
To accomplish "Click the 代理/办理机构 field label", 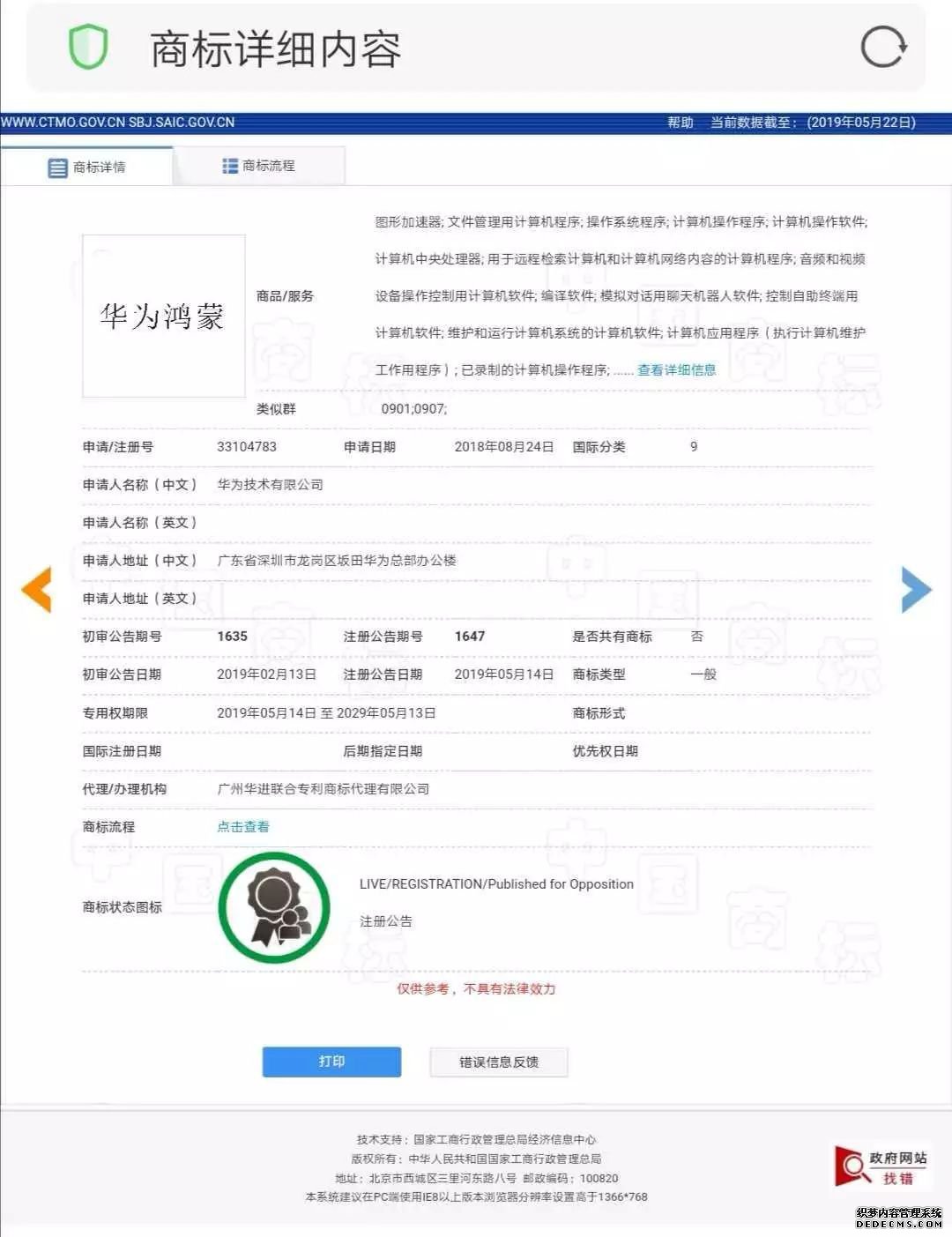I will point(124,789).
